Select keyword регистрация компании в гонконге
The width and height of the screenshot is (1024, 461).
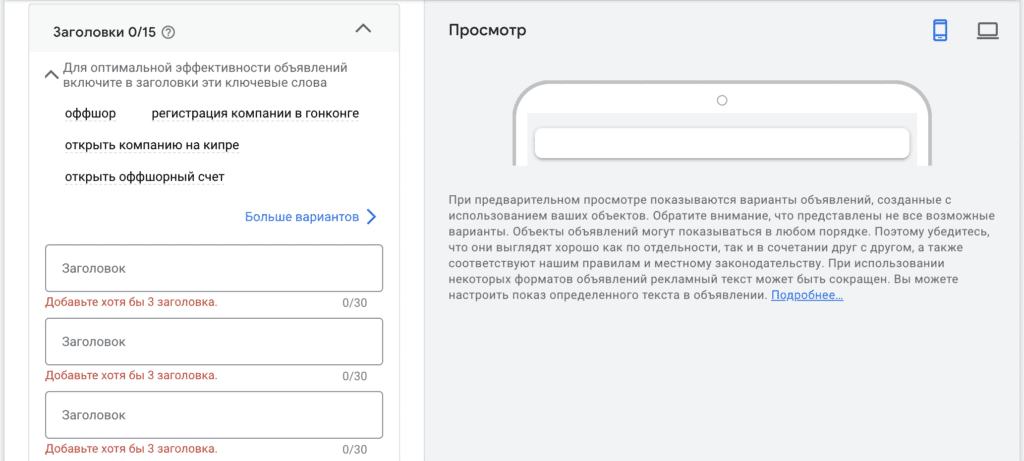coord(255,114)
